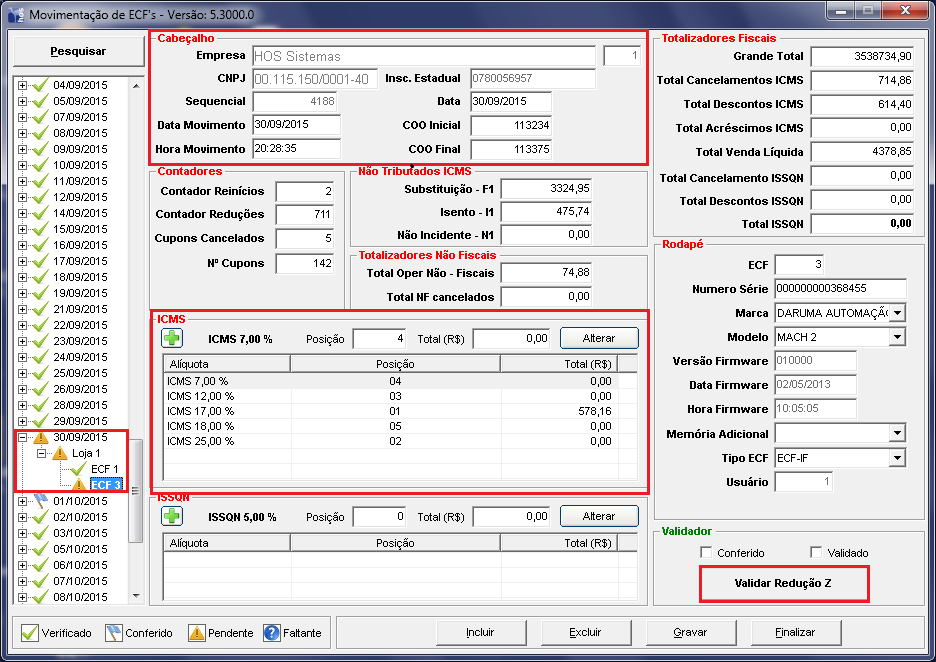Click the green checkmark icon beside ECF 1
Screen dimensions: 936x662
(x=79, y=469)
